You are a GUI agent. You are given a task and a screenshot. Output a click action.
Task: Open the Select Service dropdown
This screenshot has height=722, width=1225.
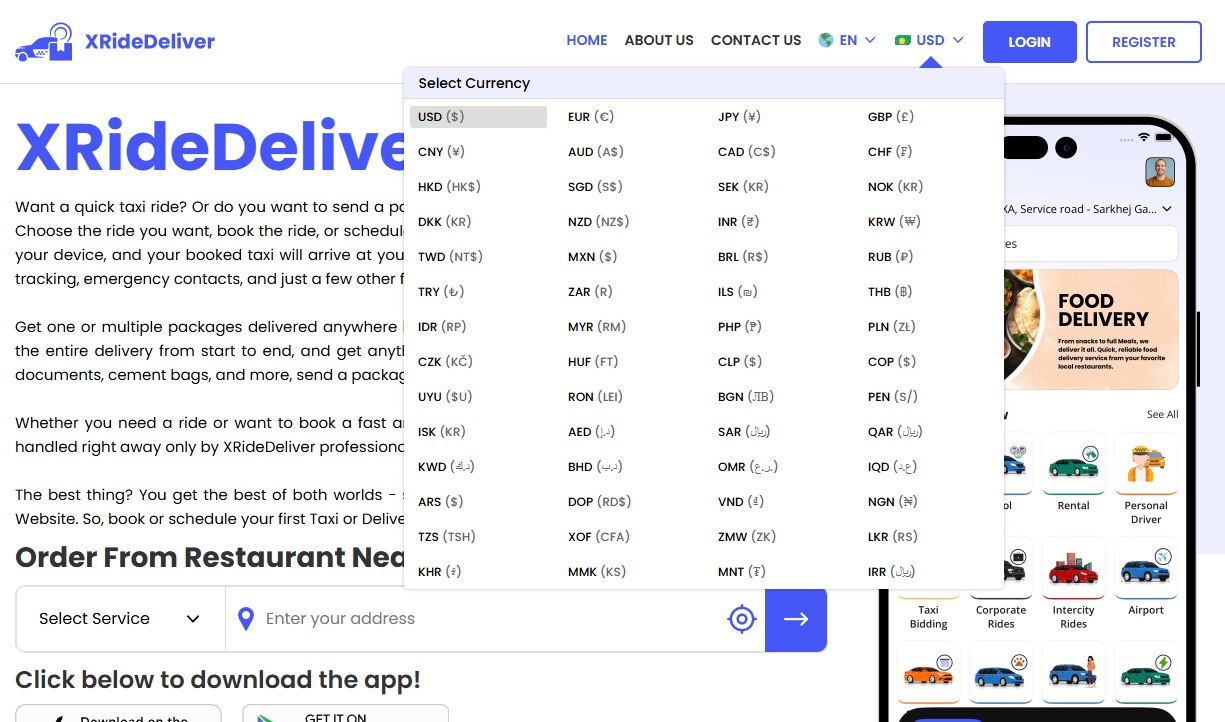pyautogui.click(x=120, y=619)
